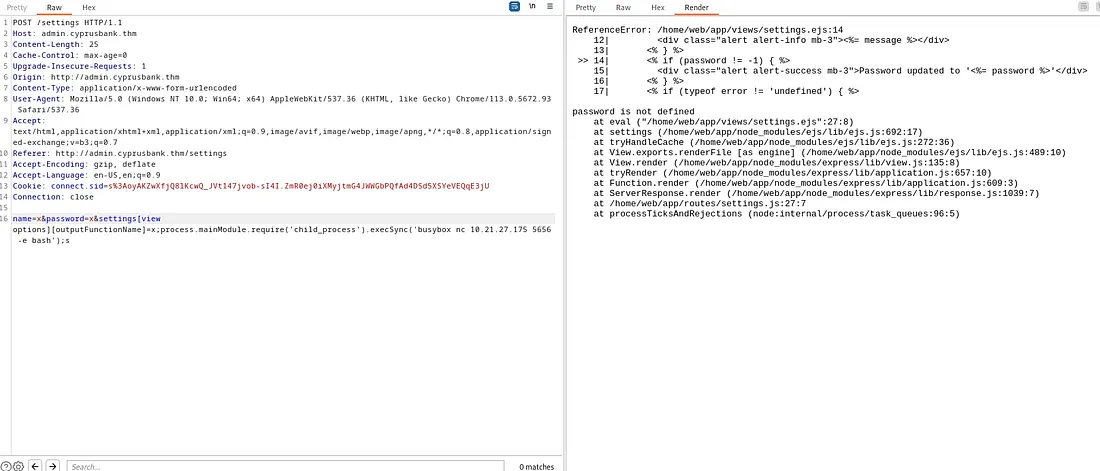Click 'at View.exports.renderFile' stack line
1100x471 pixels.
(x=830, y=152)
